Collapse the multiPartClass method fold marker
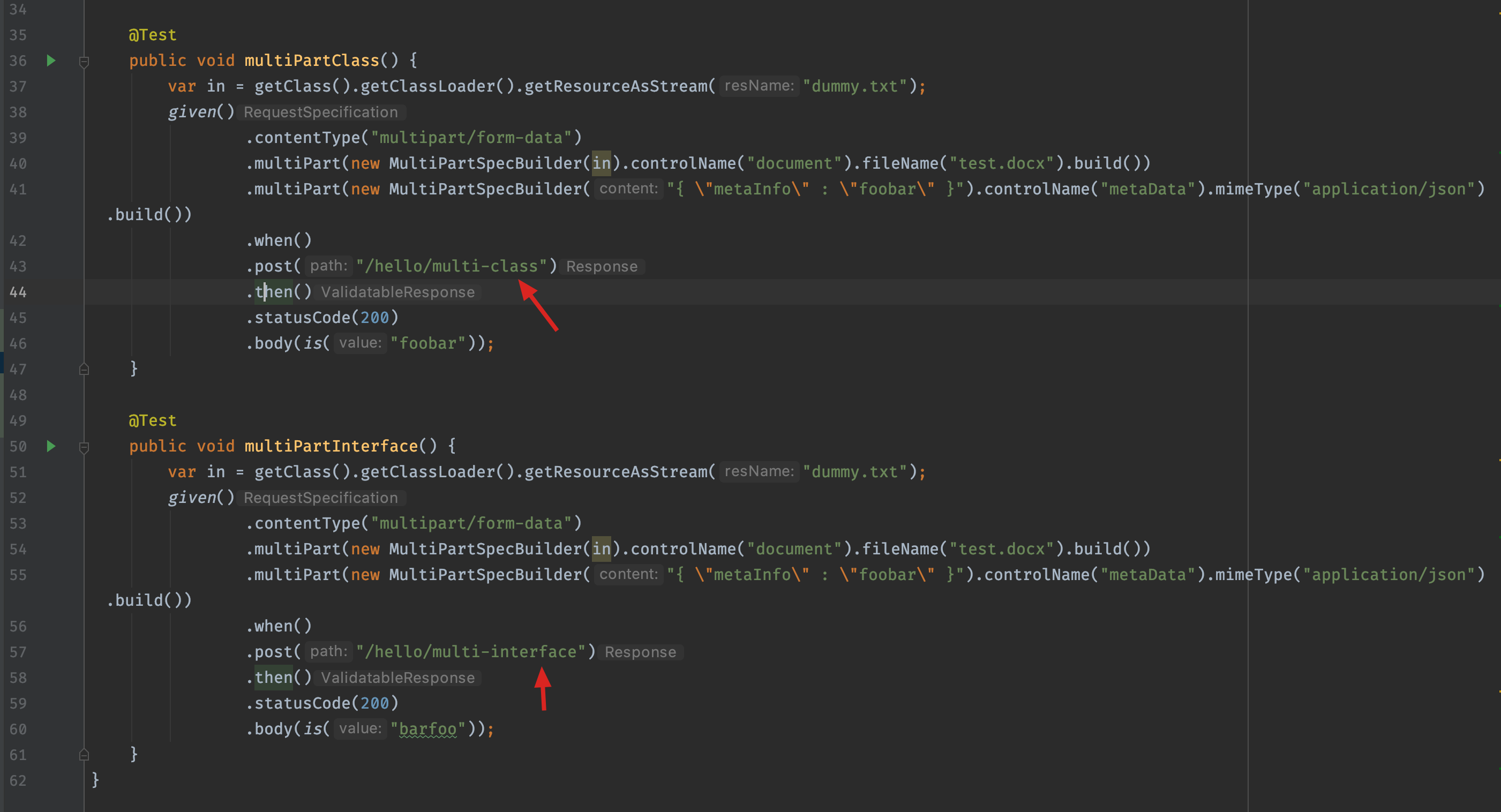Viewport: 1501px width, 812px height. 84,62
